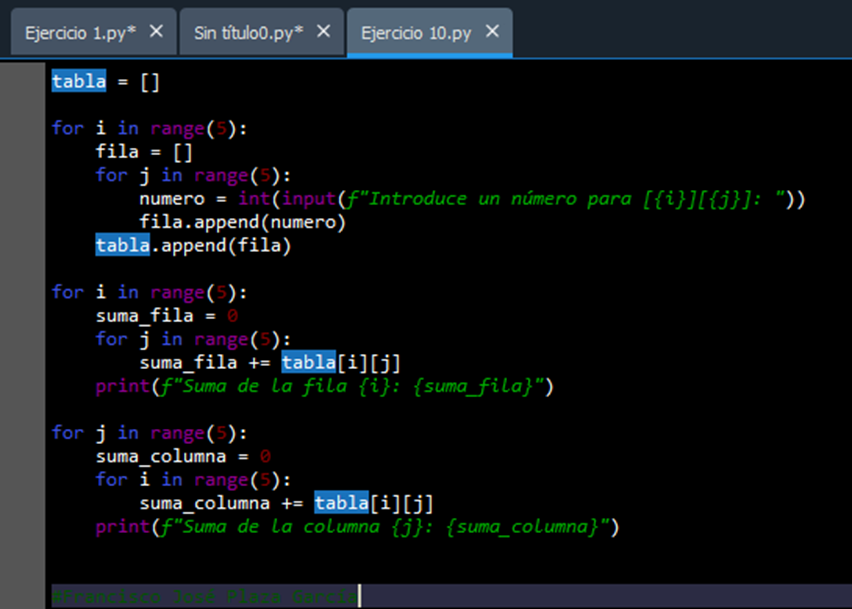Viewport: 852px width, 609px height.
Task: Select the Ejercicio 10.py tab
Action: click(x=415, y=33)
